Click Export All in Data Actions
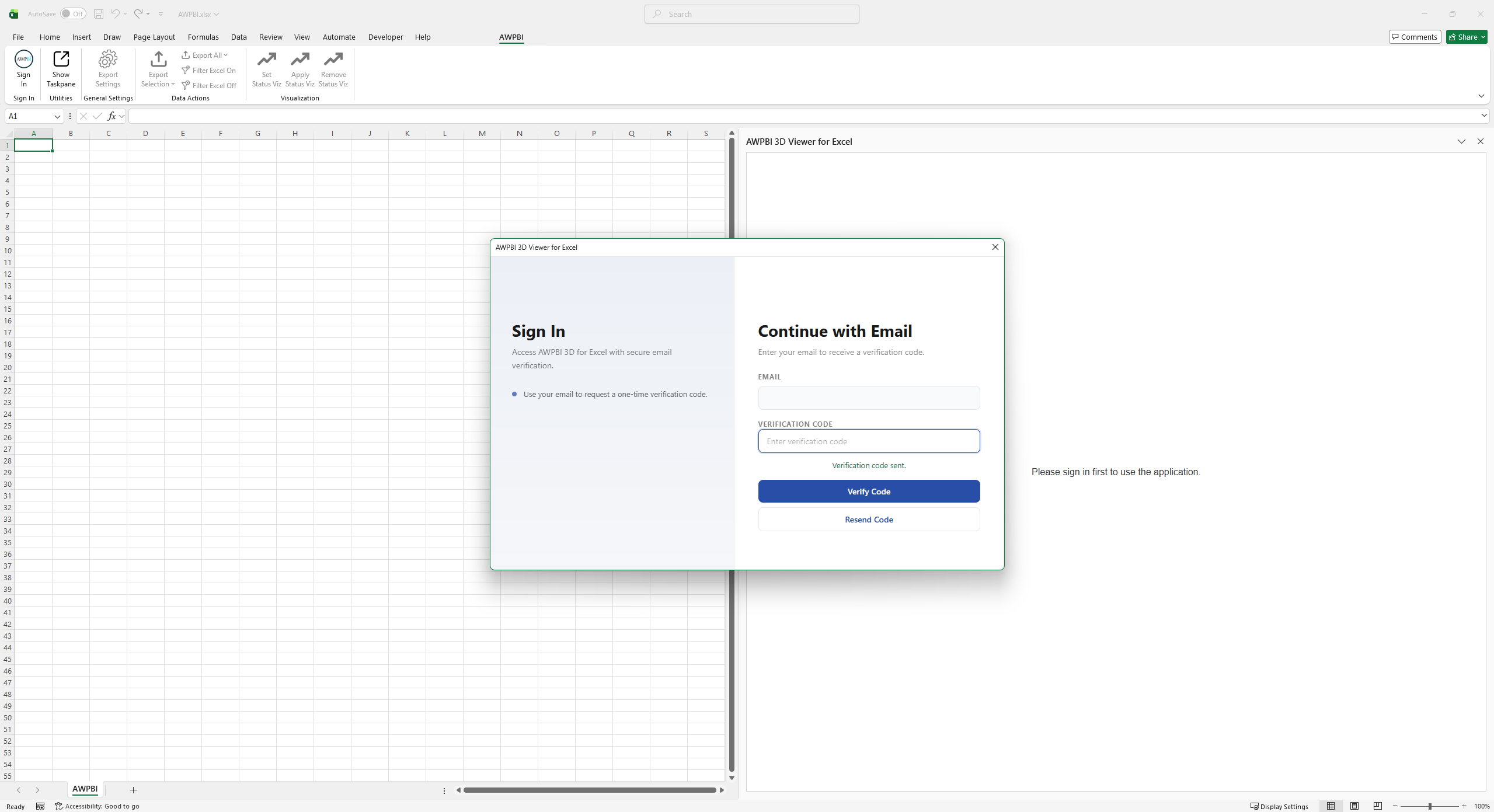Viewport: 1494px width, 812px height. pos(204,55)
